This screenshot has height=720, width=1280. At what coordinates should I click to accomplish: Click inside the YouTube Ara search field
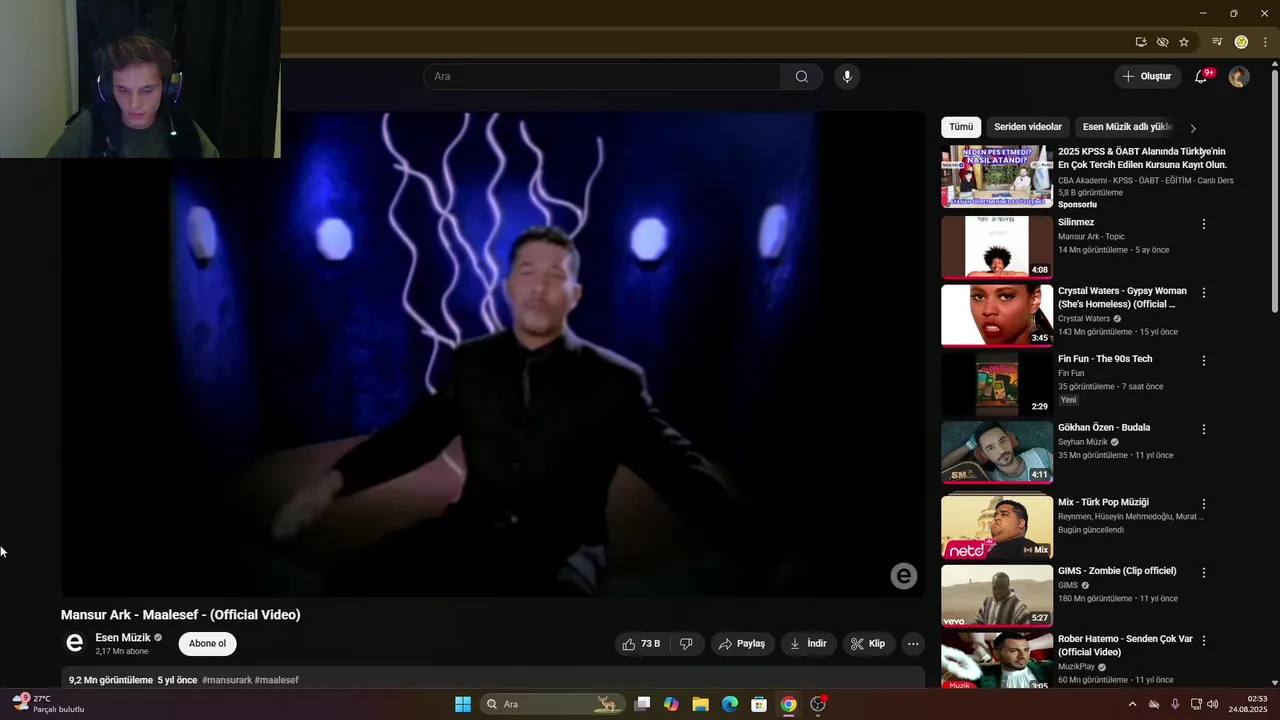(x=602, y=77)
